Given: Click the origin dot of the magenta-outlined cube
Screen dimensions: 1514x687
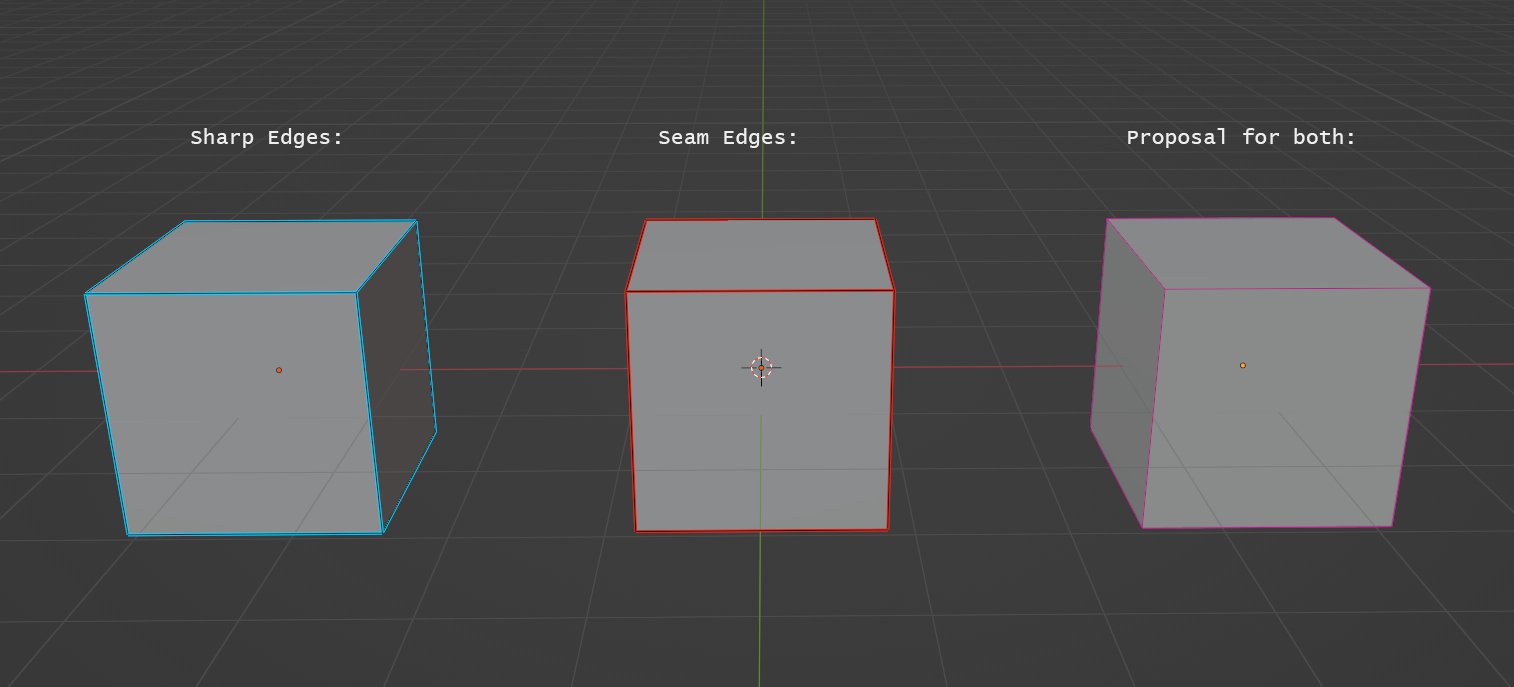Looking at the screenshot, I should pyautogui.click(x=1243, y=365).
